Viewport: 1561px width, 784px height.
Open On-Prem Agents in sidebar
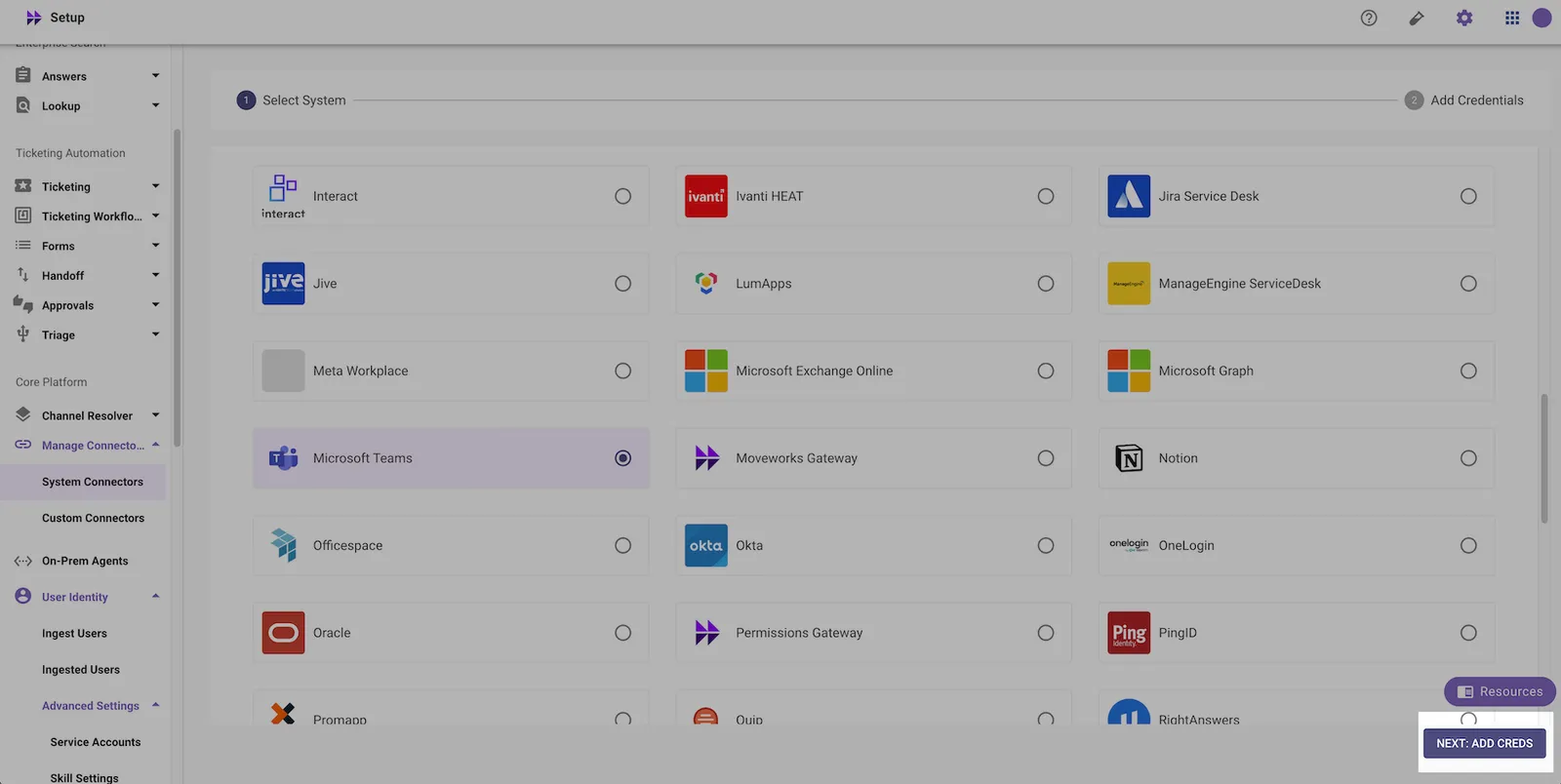(x=85, y=561)
